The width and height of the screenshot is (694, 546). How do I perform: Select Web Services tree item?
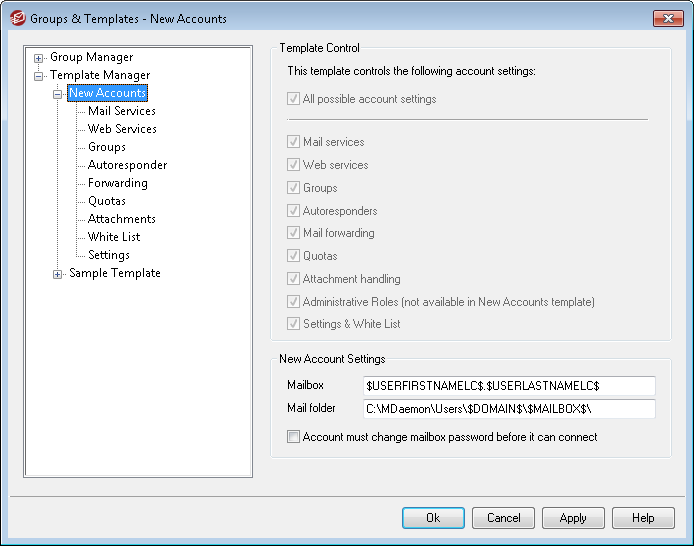point(121,129)
